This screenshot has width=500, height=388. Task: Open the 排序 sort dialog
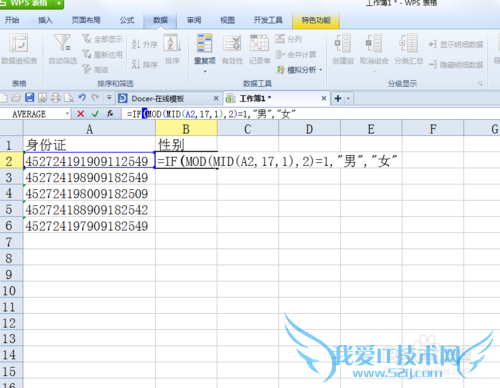pos(172,49)
